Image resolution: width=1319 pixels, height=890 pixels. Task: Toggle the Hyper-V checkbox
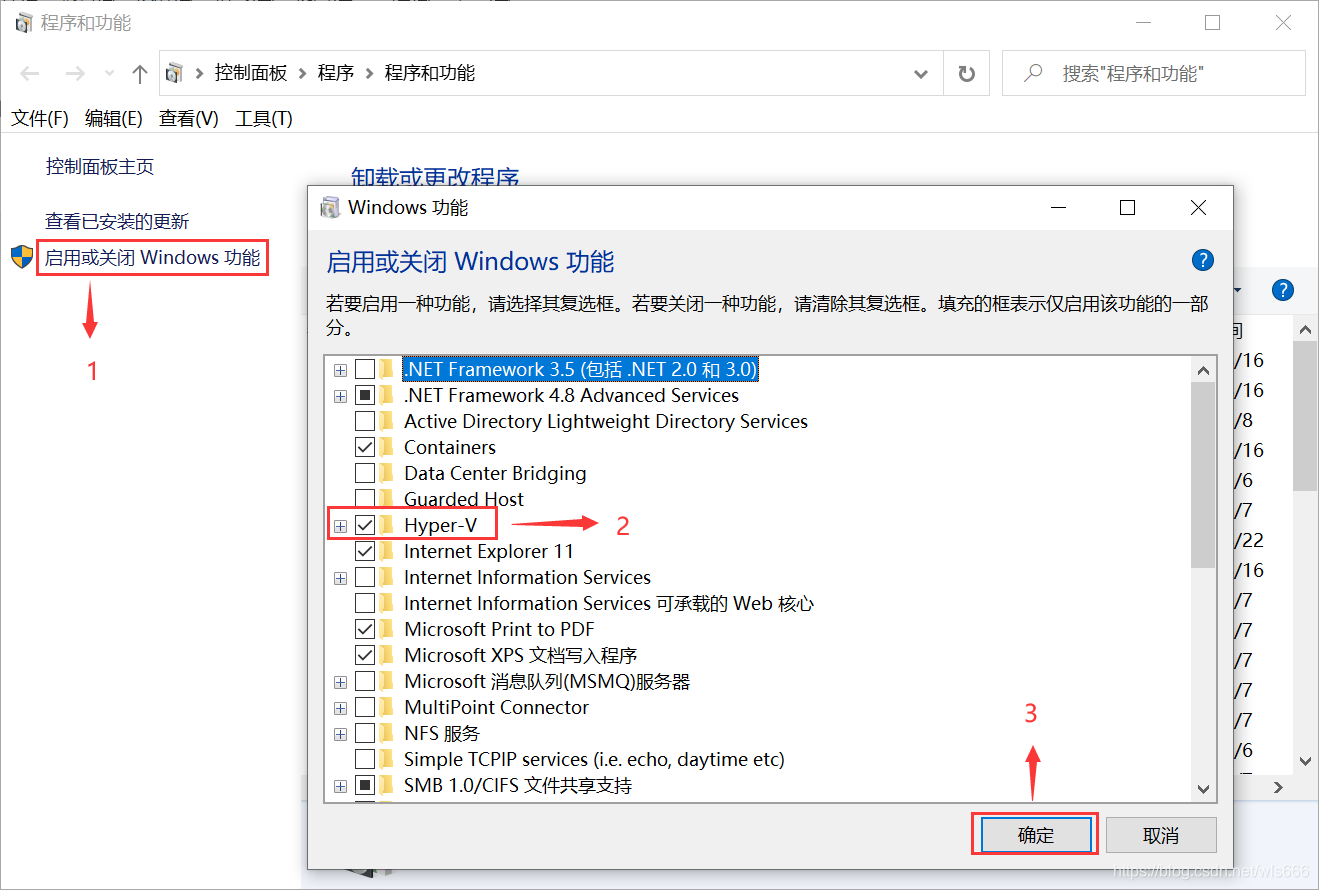click(x=365, y=525)
